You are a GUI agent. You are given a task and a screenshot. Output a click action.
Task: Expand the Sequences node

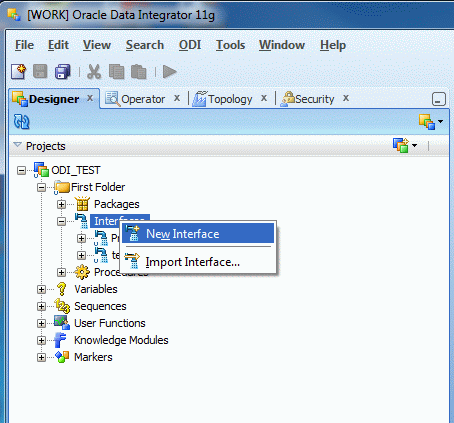pyautogui.click(x=41, y=306)
